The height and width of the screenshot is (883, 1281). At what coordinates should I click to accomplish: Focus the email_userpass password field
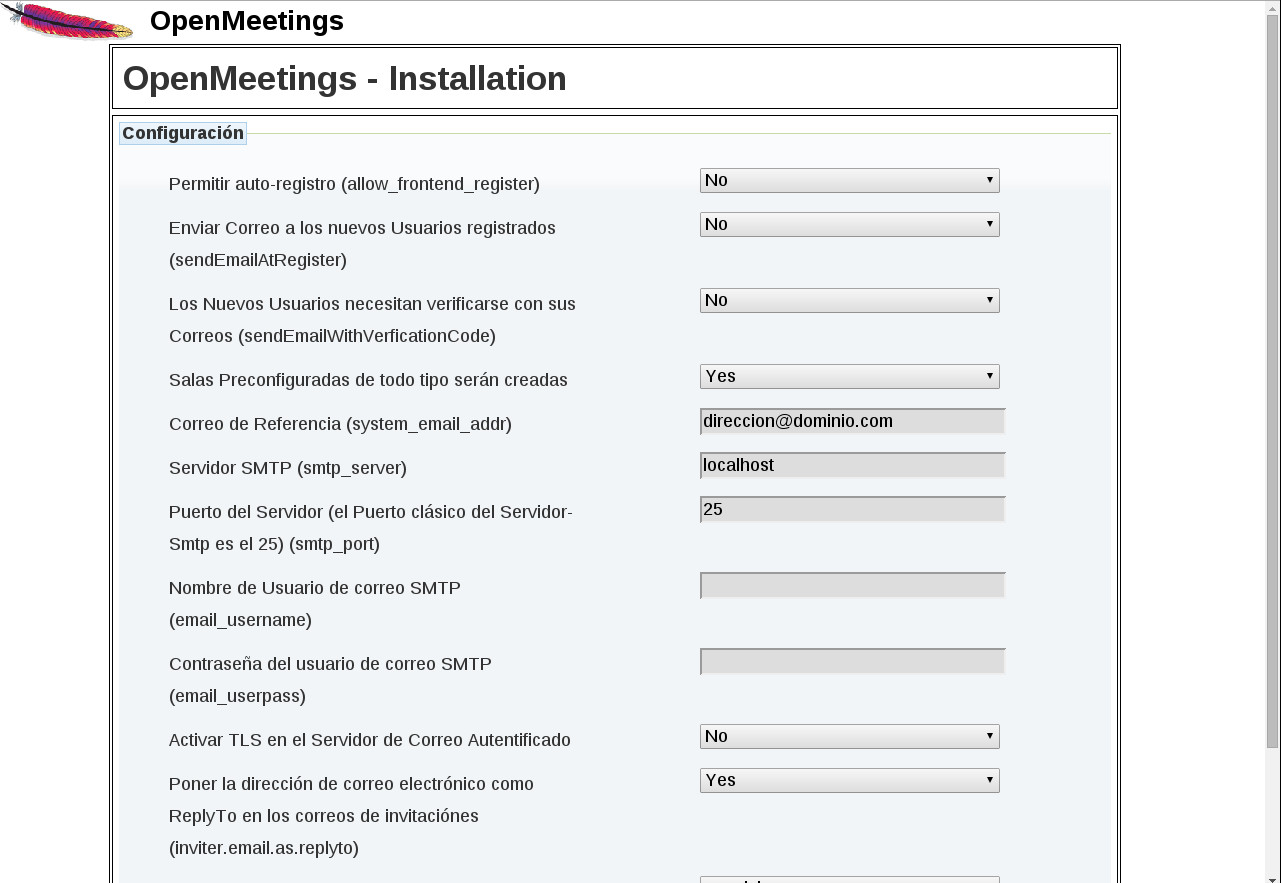[x=852, y=661]
